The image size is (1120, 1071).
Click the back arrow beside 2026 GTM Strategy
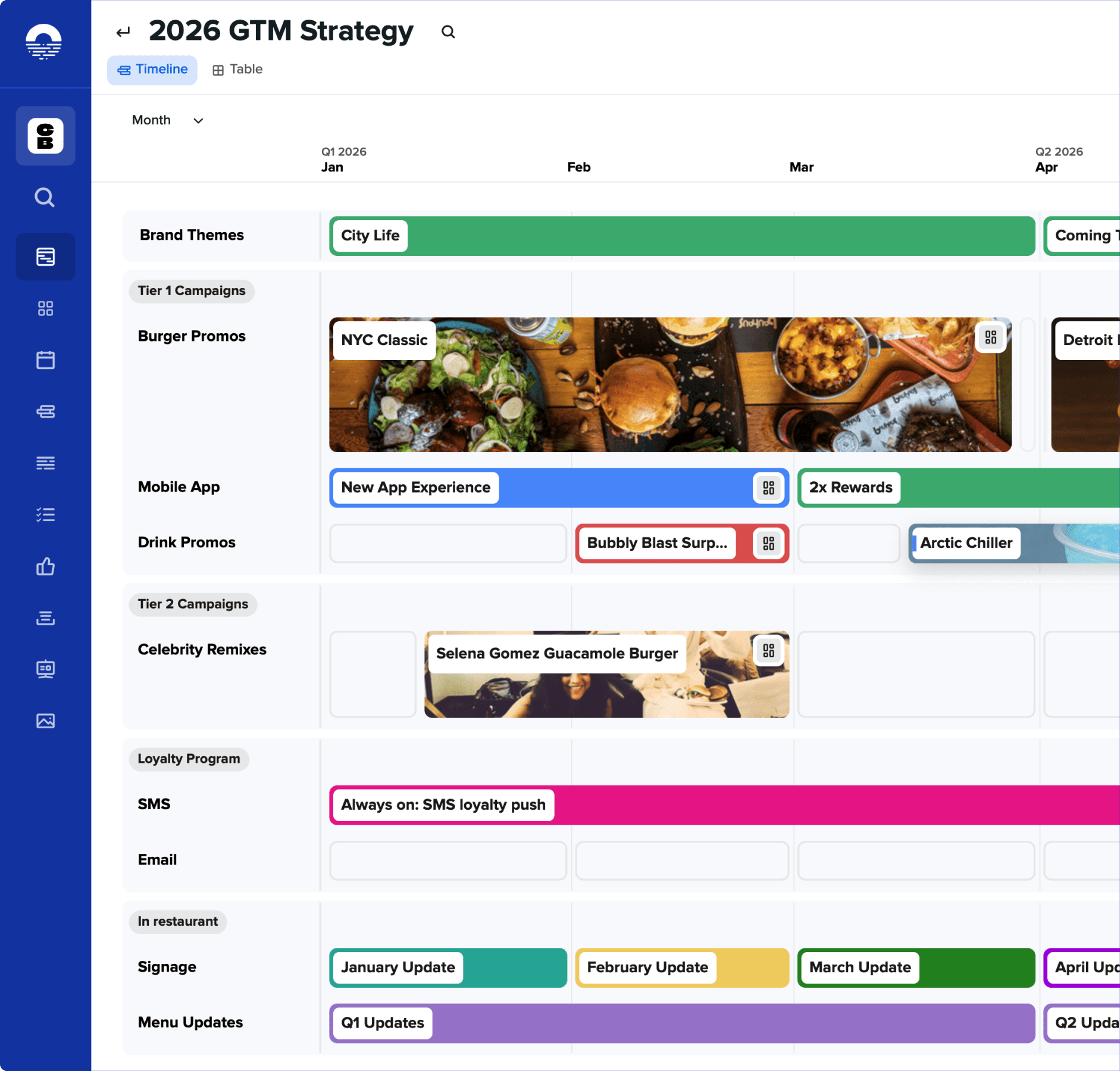point(123,32)
